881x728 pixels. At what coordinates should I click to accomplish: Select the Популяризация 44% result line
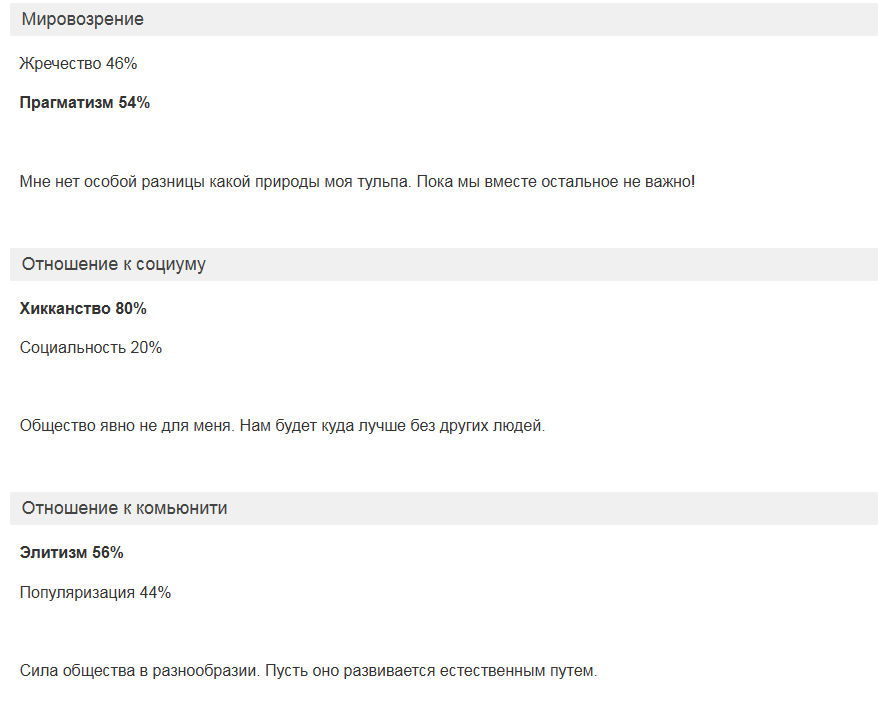[x=95, y=593]
